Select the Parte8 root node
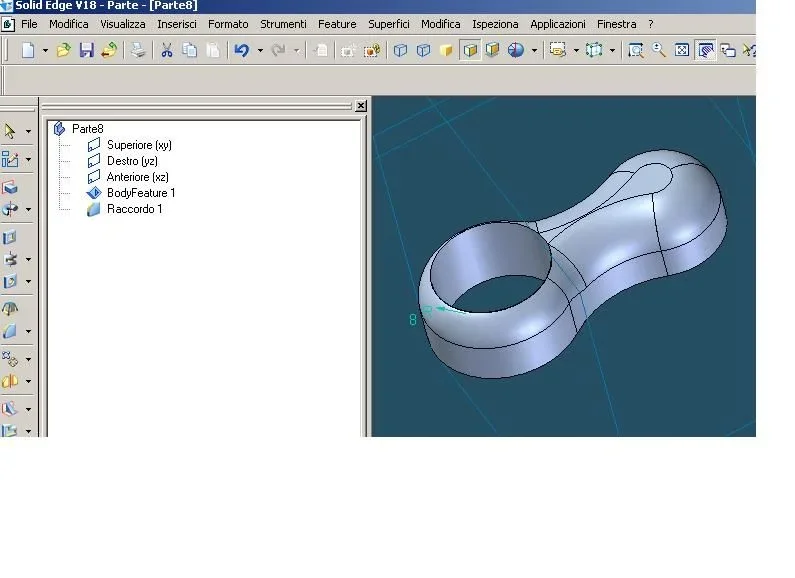Screen dimensions: 795x578 (88, 129)
